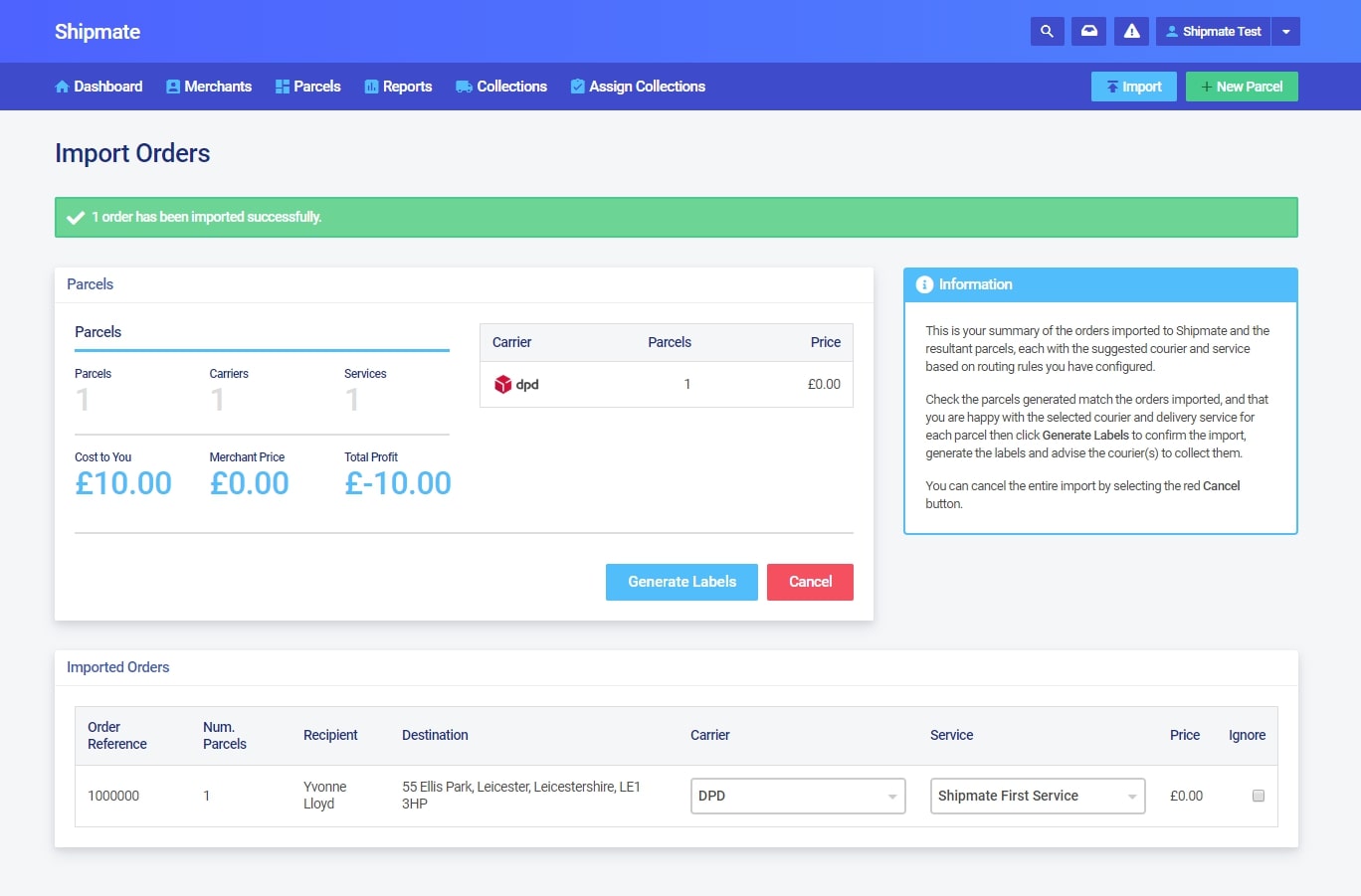Click the Information panel info icon
The width and height of the screenshot is (1361, 896).
tap(924, 284)
